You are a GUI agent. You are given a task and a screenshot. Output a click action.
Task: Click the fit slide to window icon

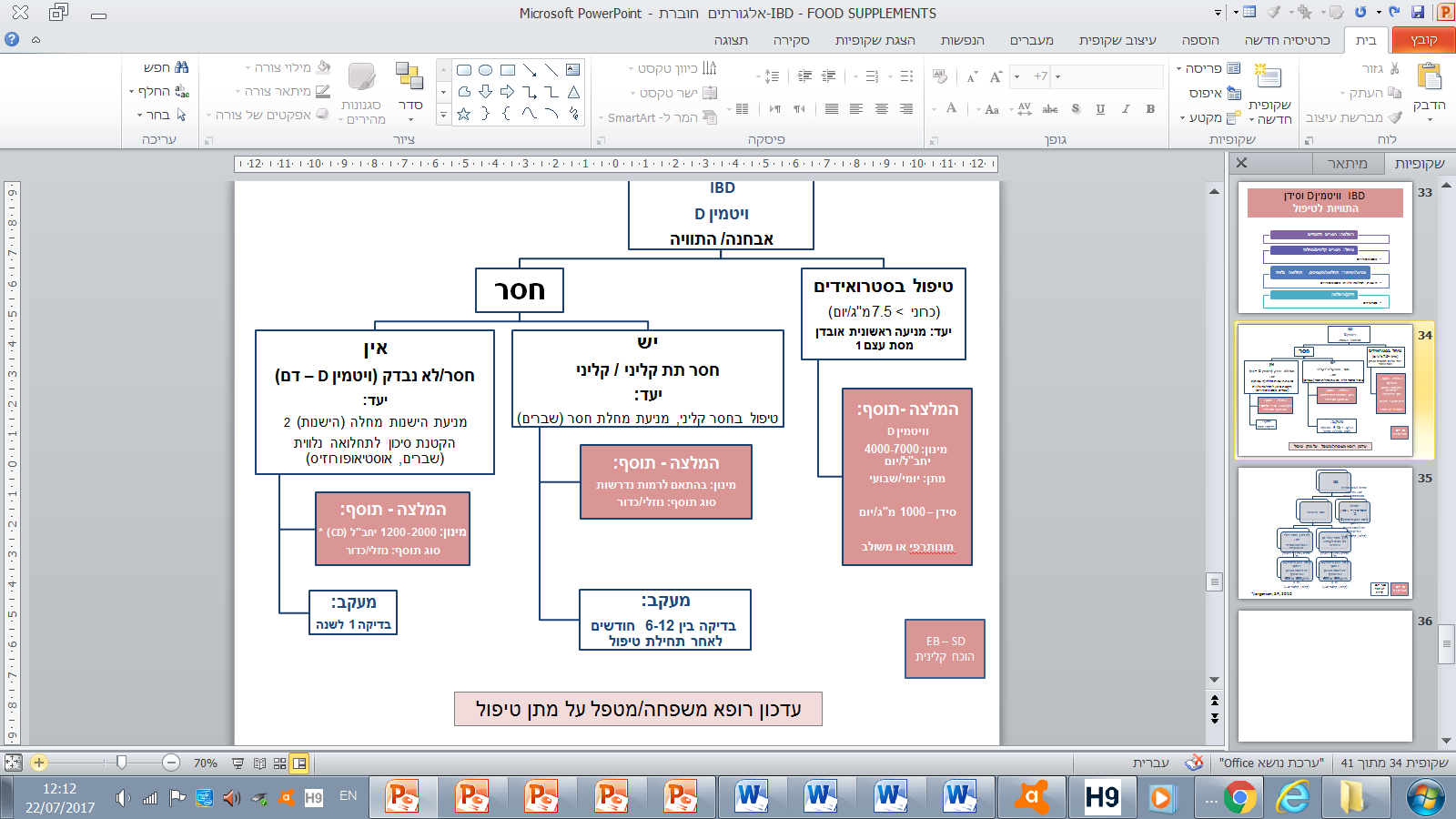[x=14, y=763]
